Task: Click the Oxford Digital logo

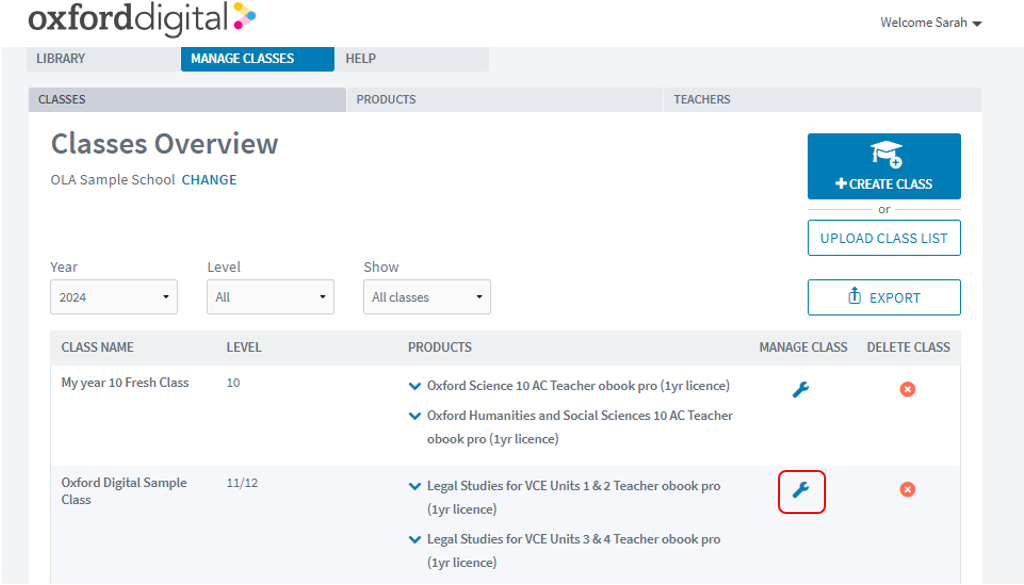Action: 142,18
